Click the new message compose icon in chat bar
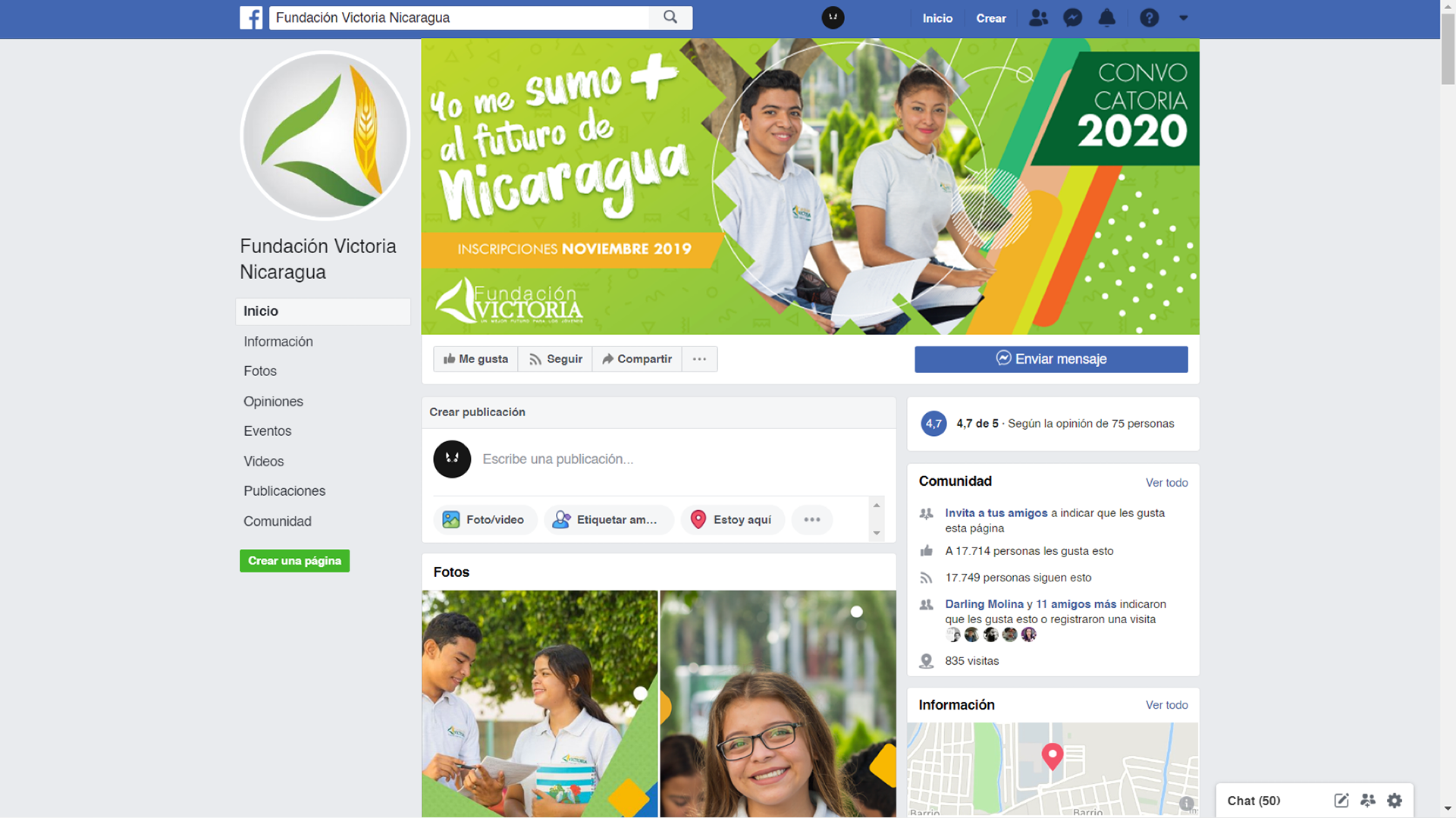The width and height of the screenshot is (1456, 818). tap(1341, 801)
